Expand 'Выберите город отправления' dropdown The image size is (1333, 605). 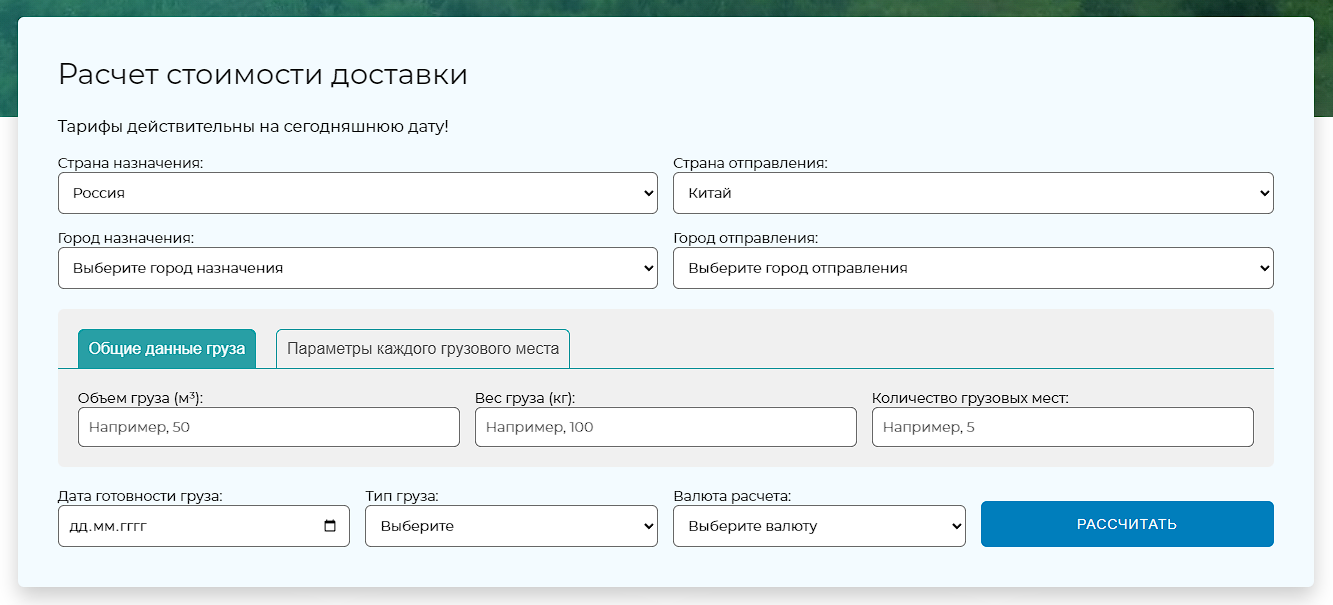(x=972, y=268)
